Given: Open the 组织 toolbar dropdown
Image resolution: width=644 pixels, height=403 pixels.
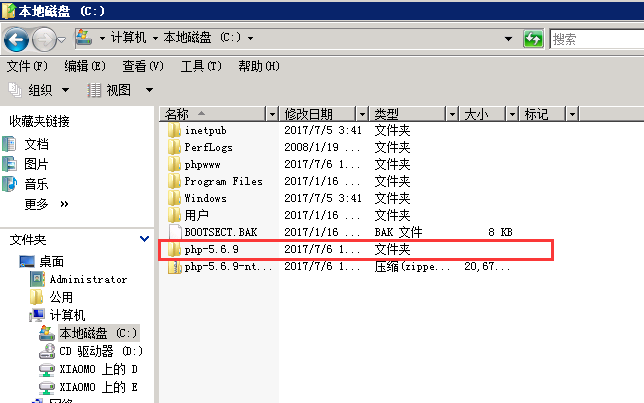Looking at the screenshot, I should pos(39,90).
